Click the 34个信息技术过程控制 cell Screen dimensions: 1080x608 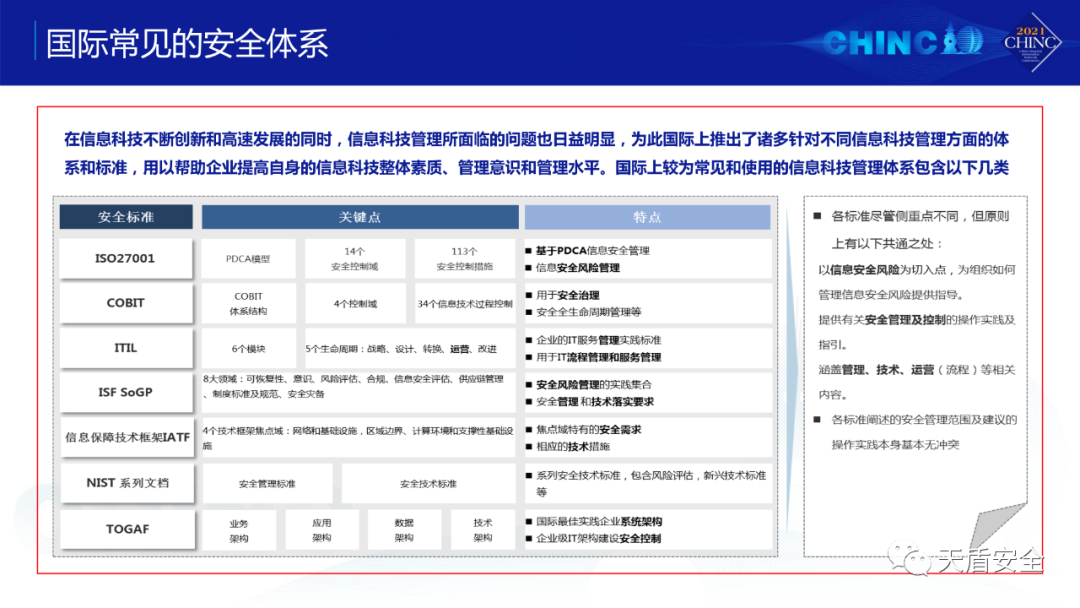pos(465,303)
